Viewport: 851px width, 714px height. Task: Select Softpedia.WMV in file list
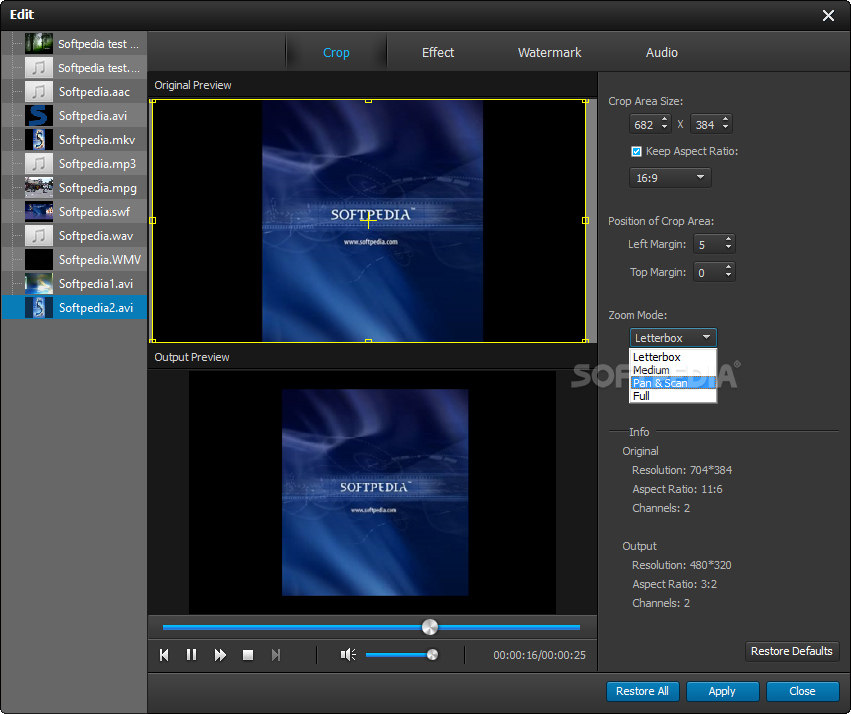(100, 259)
